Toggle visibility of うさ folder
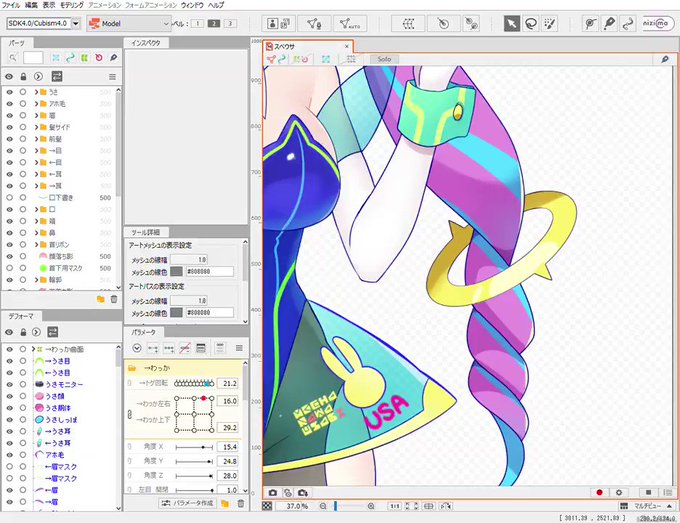 10,92
